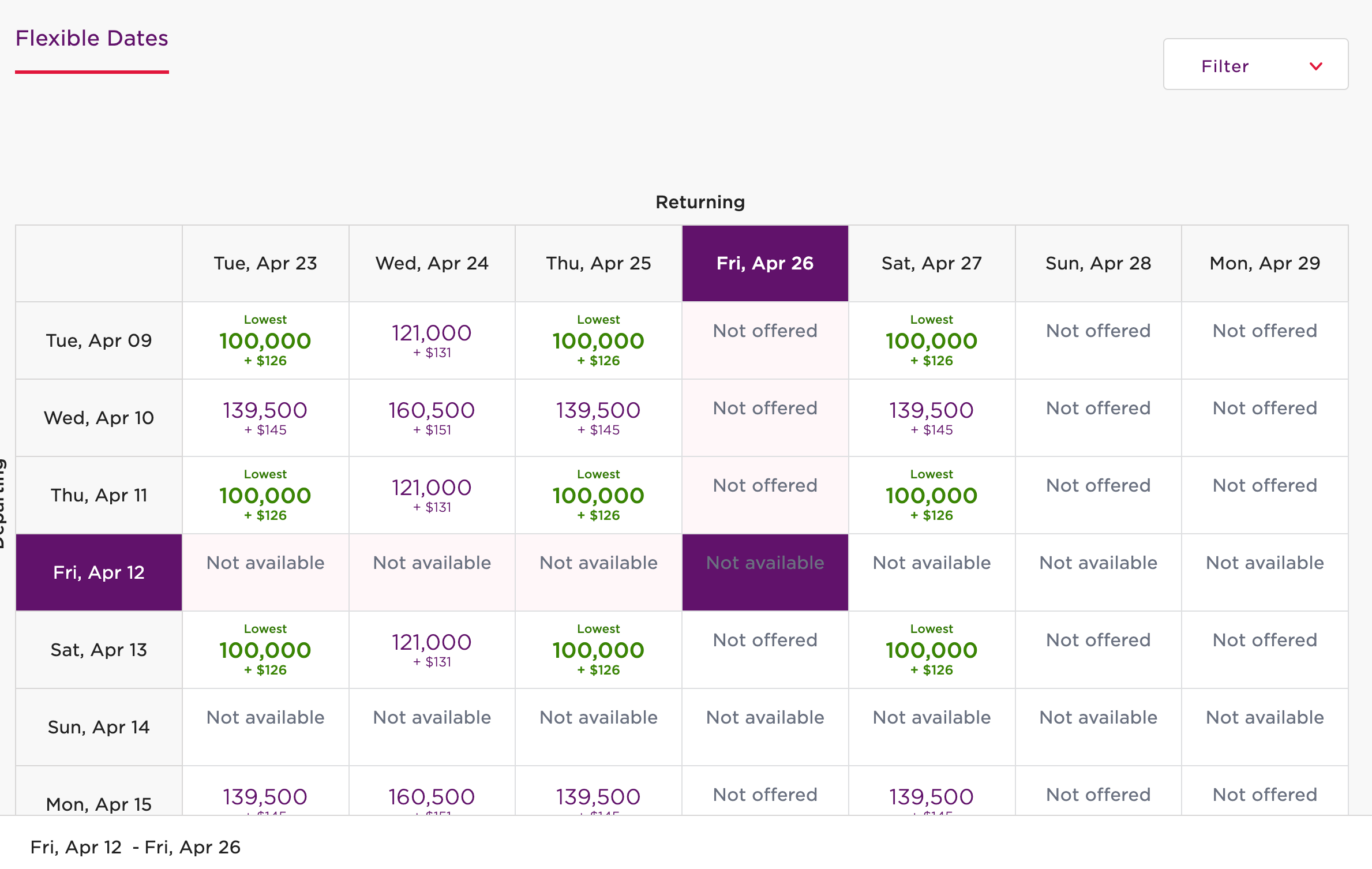The height and width of the screenshot is (869, 1372).
Task: Click the Mon, Apr 29 return column header
Action: 1264,263
